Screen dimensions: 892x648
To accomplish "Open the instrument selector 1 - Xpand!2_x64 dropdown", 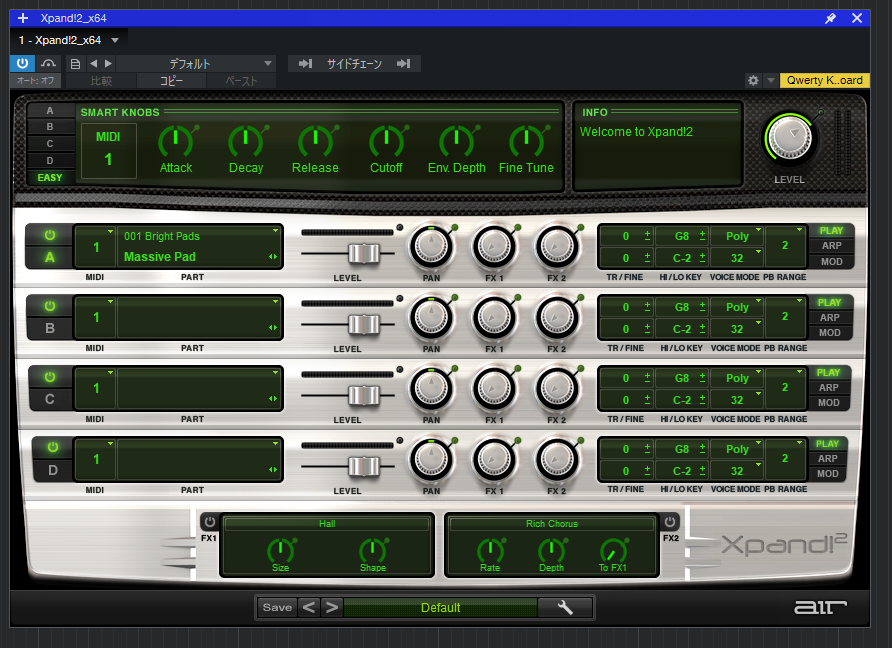I will (68, 40).
